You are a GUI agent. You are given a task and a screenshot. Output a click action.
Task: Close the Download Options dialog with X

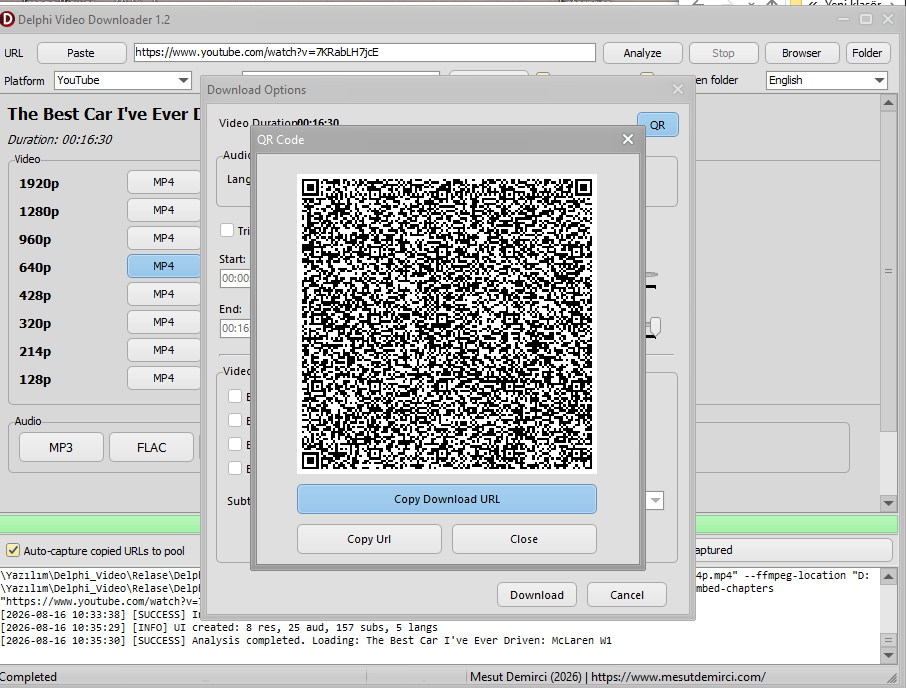click(678, 90)
